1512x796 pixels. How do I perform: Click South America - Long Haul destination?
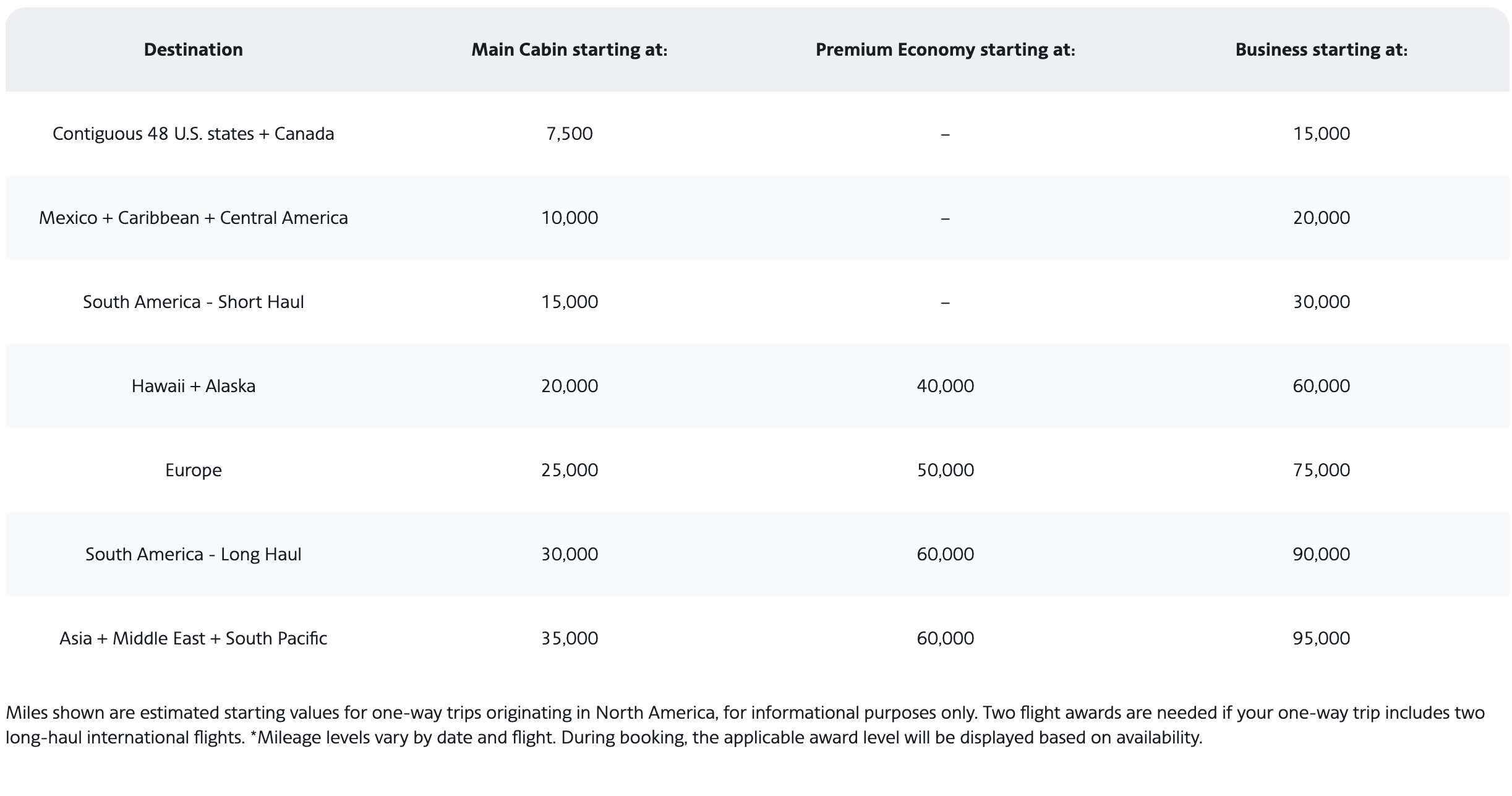(x=193, y=554)
